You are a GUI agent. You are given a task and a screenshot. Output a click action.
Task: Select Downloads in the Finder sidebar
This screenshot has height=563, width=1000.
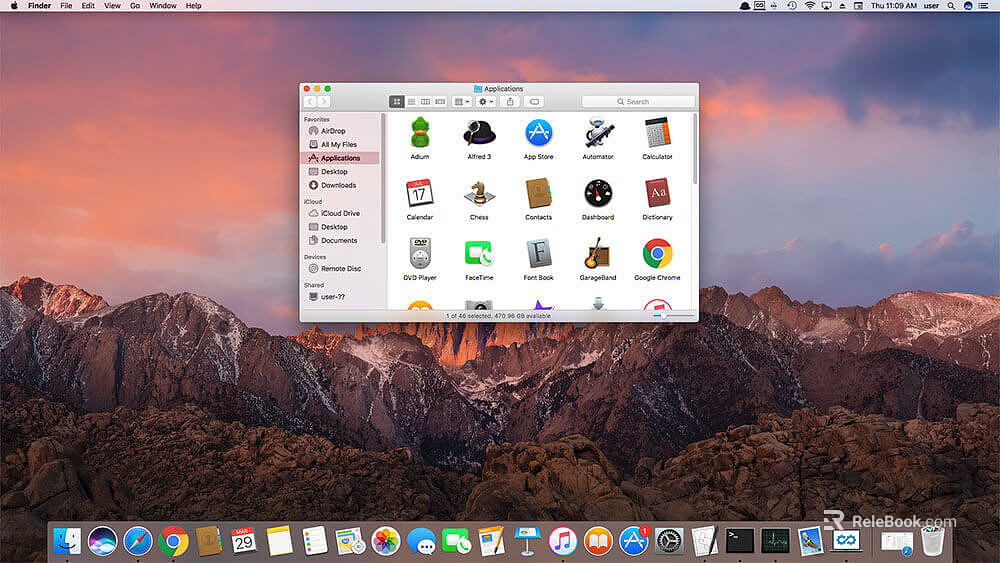339,186
